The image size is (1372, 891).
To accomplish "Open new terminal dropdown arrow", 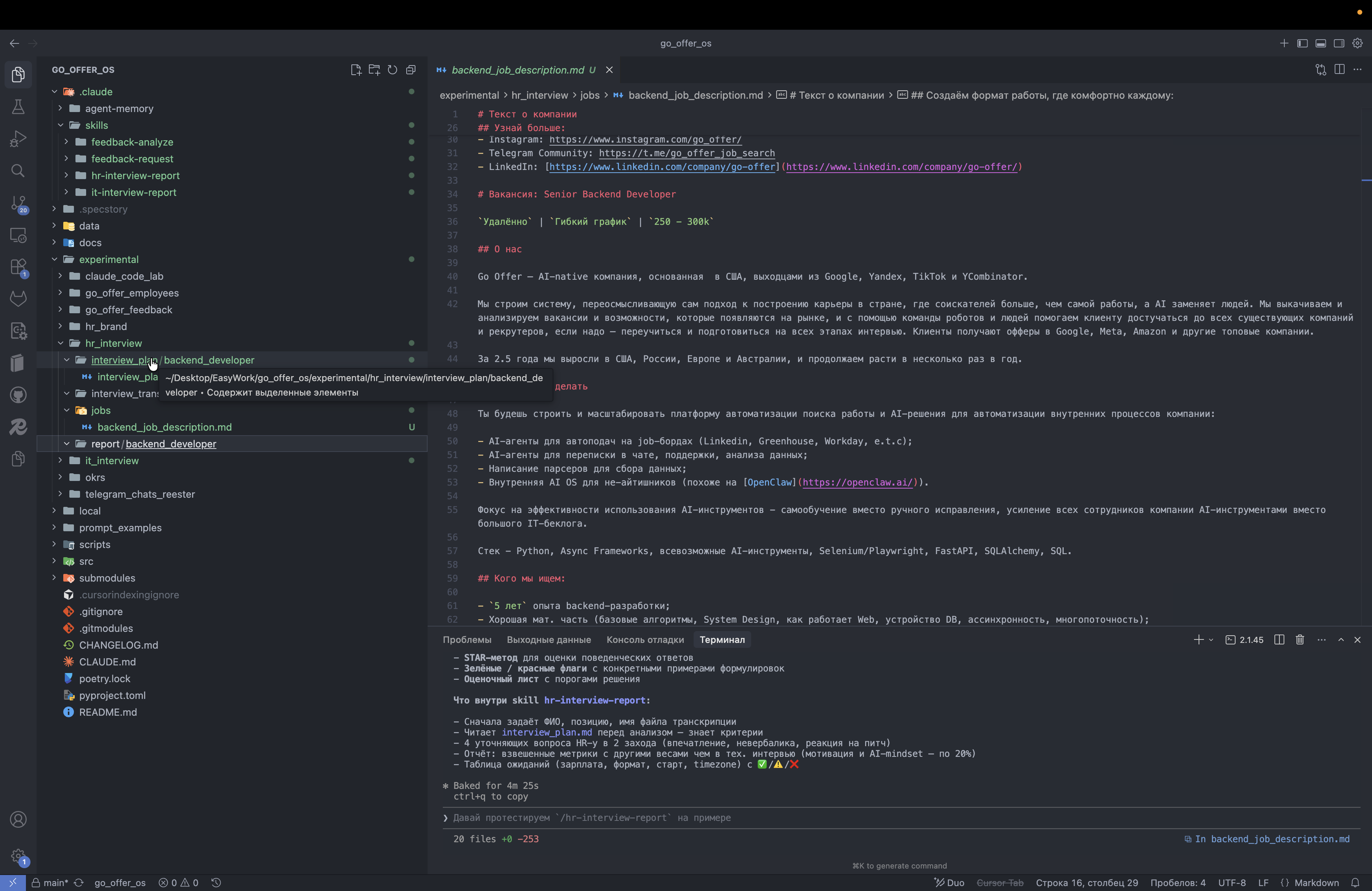I will 1211,640.
